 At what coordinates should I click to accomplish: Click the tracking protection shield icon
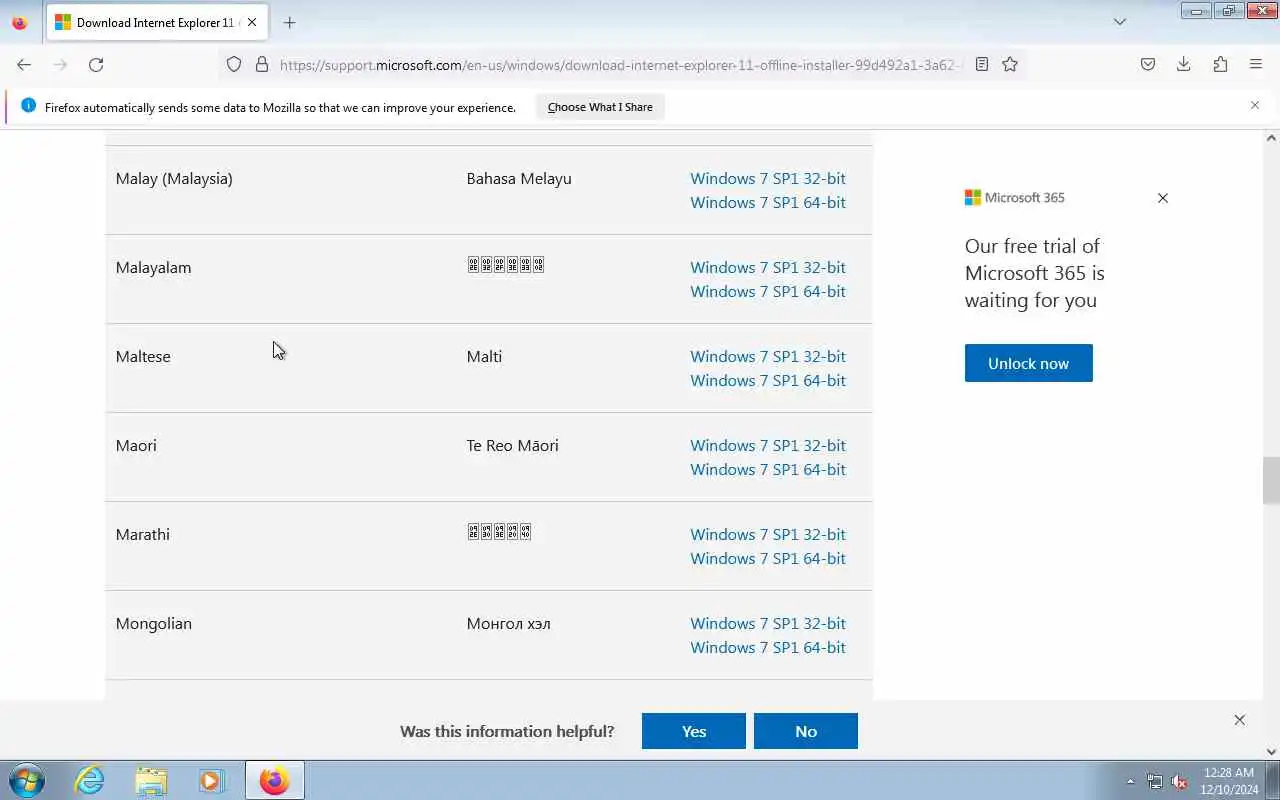tap(234, 64)
